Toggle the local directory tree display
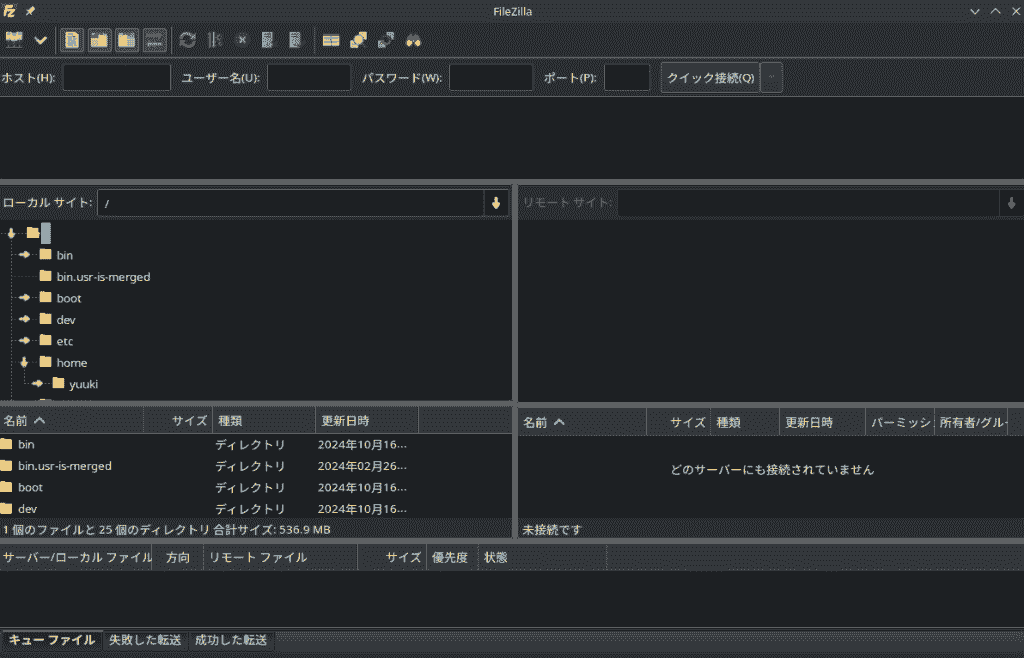This screenshot has width=1024, height=658. click(99, 40)
